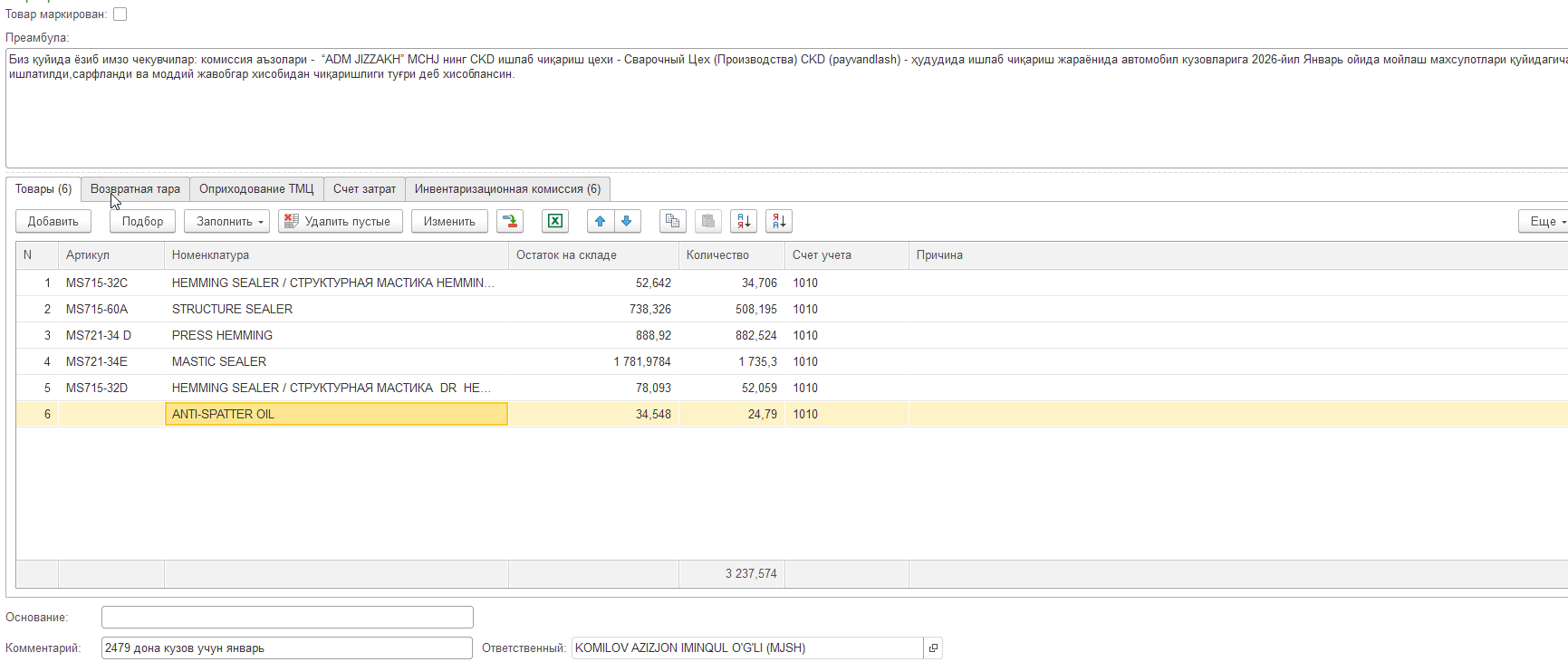This screenshot has width=1568, height=662.
Task: Click the 'Ответственный' field
Action: pyautogui.click(x=747, y=648)
